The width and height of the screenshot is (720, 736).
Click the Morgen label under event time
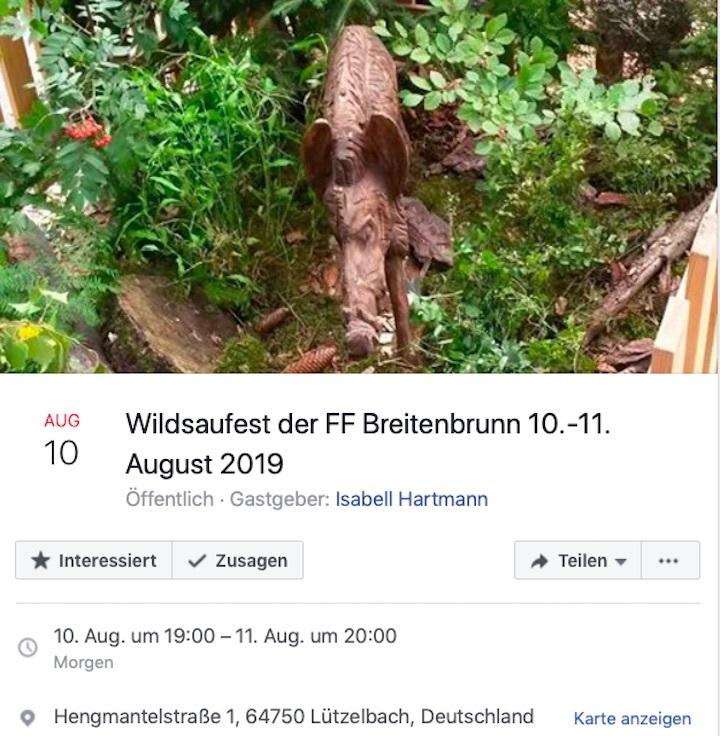84,662
